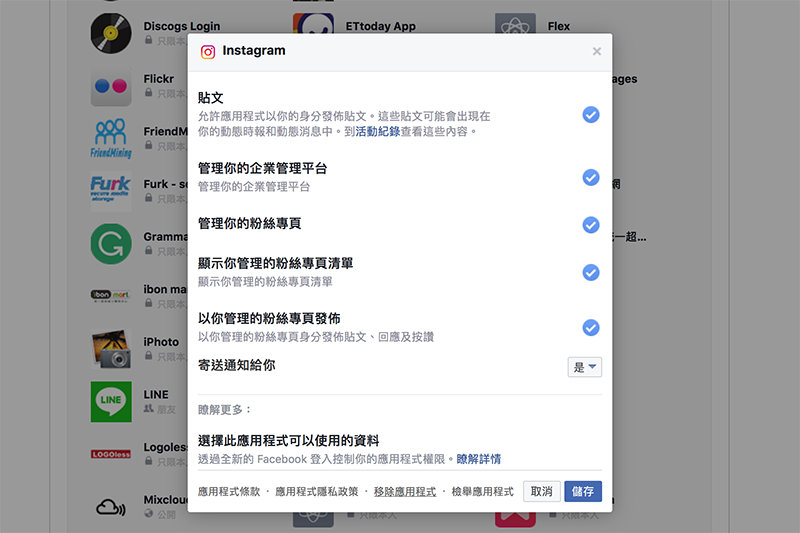Click the Grammarly green G icon

tap(110, 243)
